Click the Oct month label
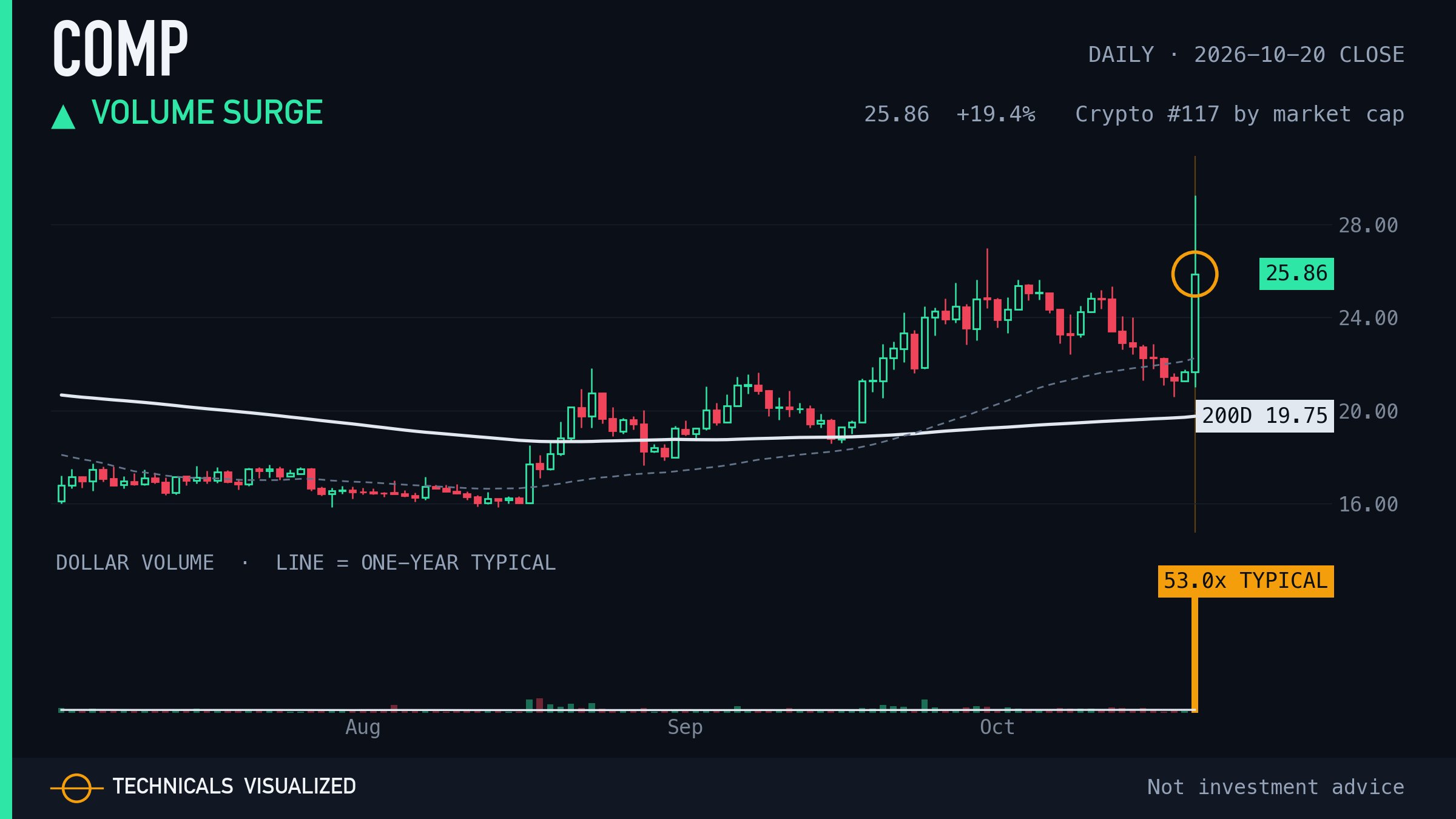This screenshot has width=1456, height=819. pyautogui.click(x=997, y=727)
